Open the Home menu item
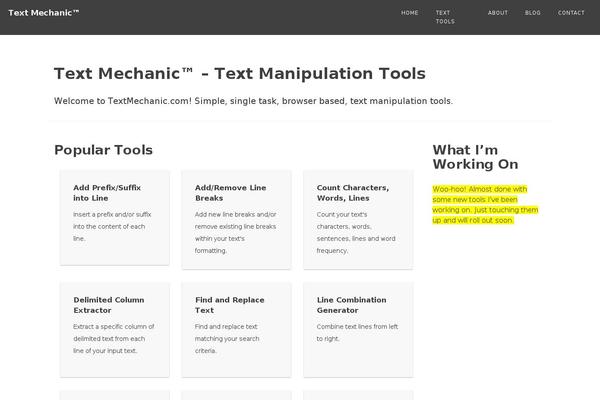Viewport: 600px width, 400px height. [x=409, y=13]
